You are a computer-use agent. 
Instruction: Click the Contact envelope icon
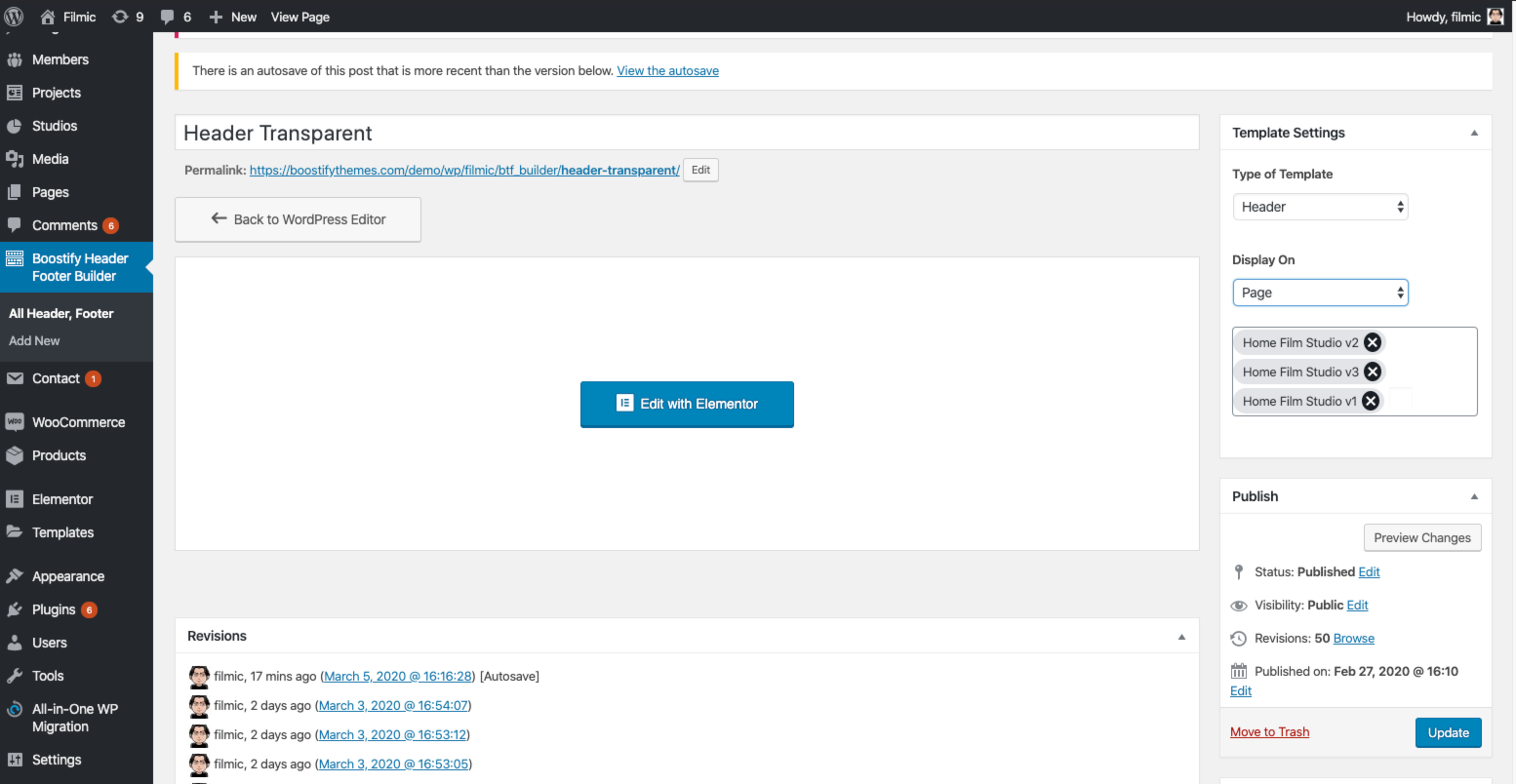point(15,378)
